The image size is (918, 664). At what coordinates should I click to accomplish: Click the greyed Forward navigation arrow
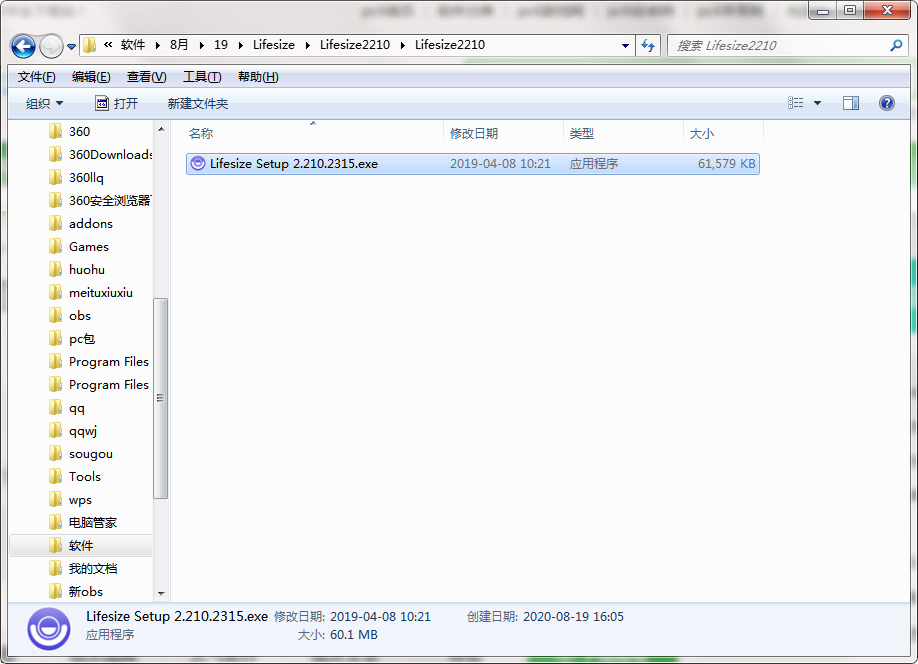(x=52, y=46)
